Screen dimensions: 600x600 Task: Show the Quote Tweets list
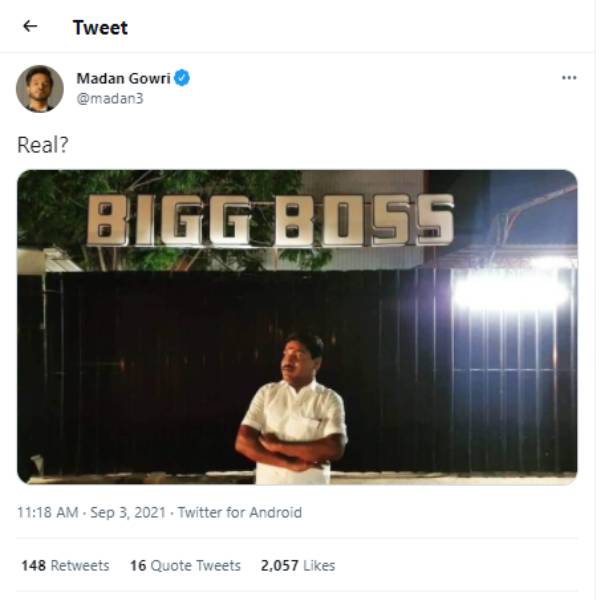(196, 566)
